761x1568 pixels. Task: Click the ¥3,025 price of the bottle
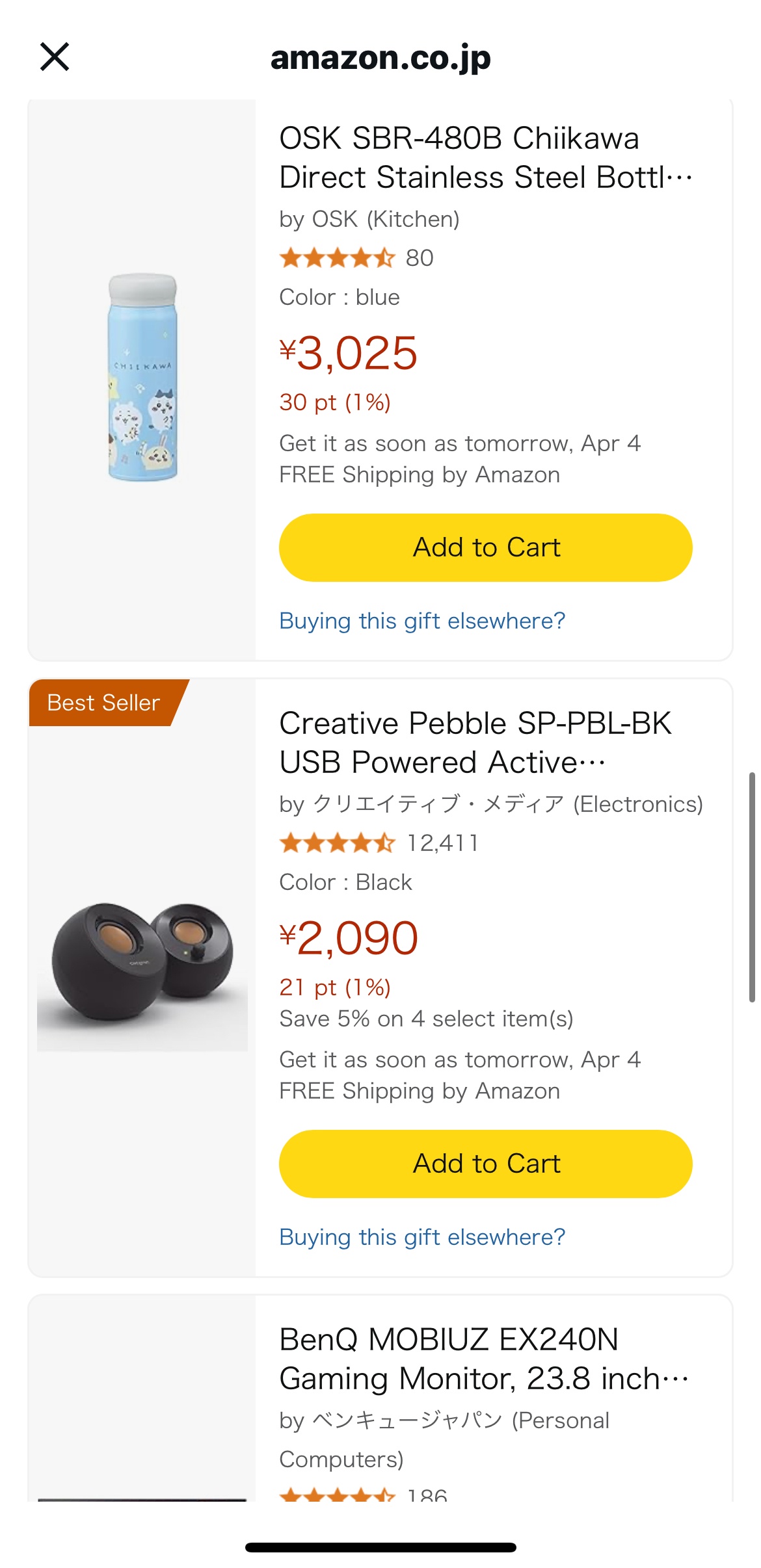349,354
